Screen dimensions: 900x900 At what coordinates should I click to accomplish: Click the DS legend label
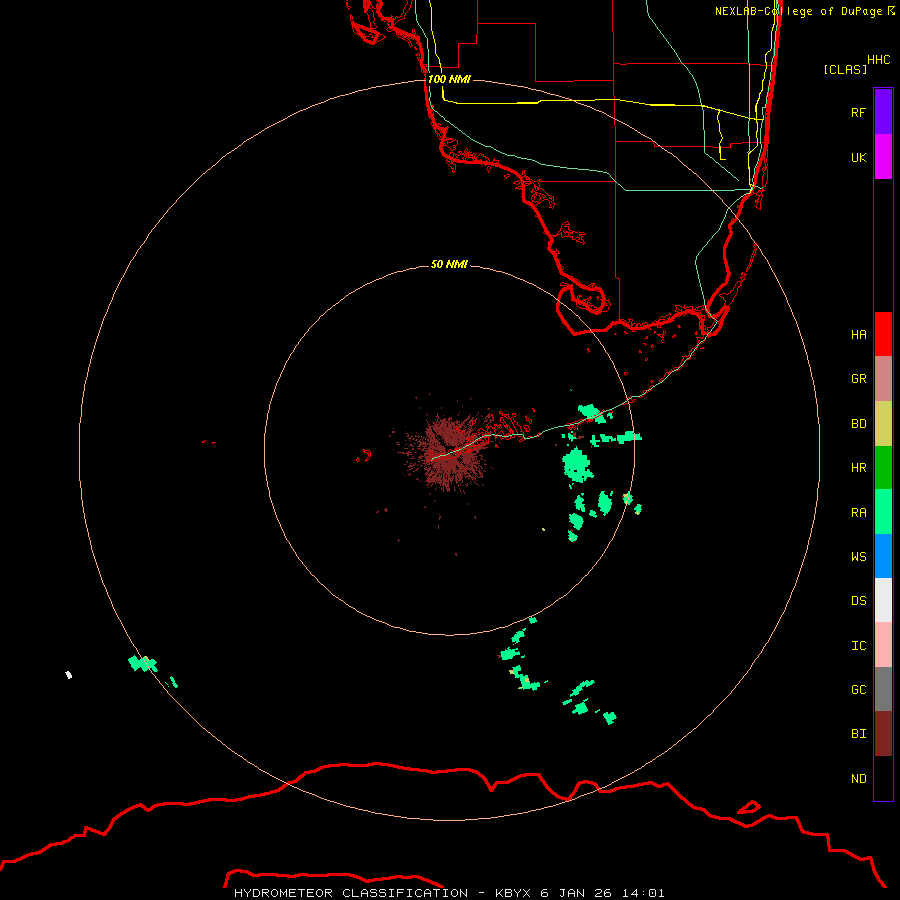(x=858, y=601)
